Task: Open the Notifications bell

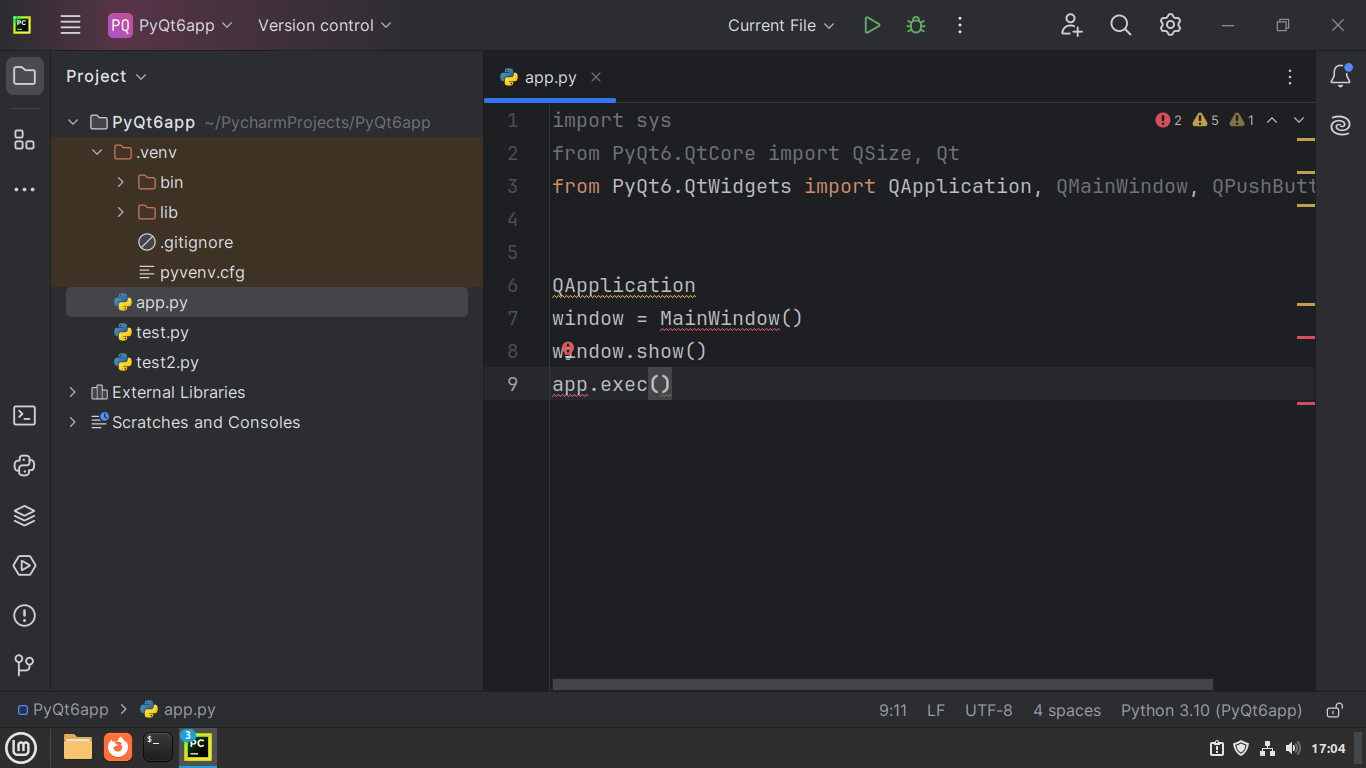Action: (1341, 76)
